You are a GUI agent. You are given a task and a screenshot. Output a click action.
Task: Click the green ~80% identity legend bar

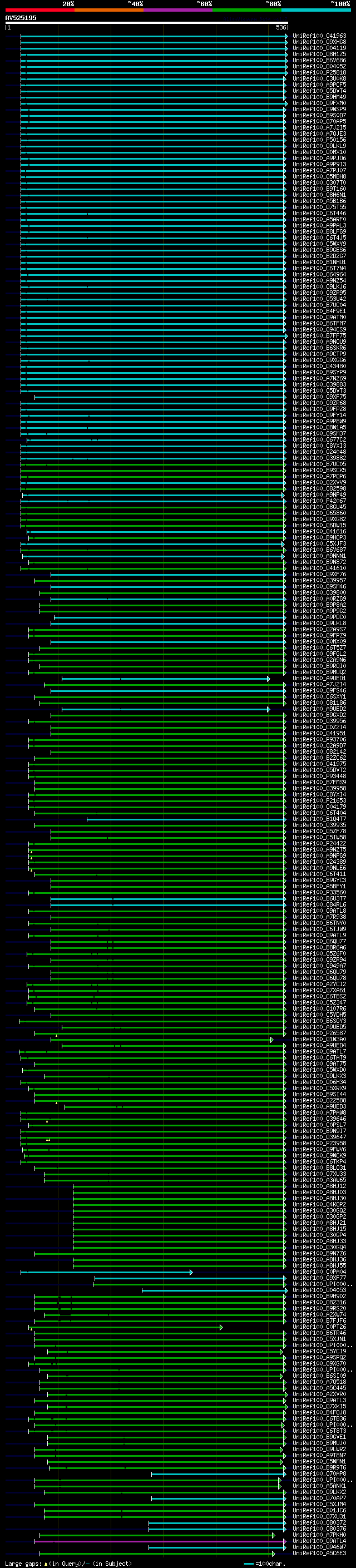[x=247, y=10]
